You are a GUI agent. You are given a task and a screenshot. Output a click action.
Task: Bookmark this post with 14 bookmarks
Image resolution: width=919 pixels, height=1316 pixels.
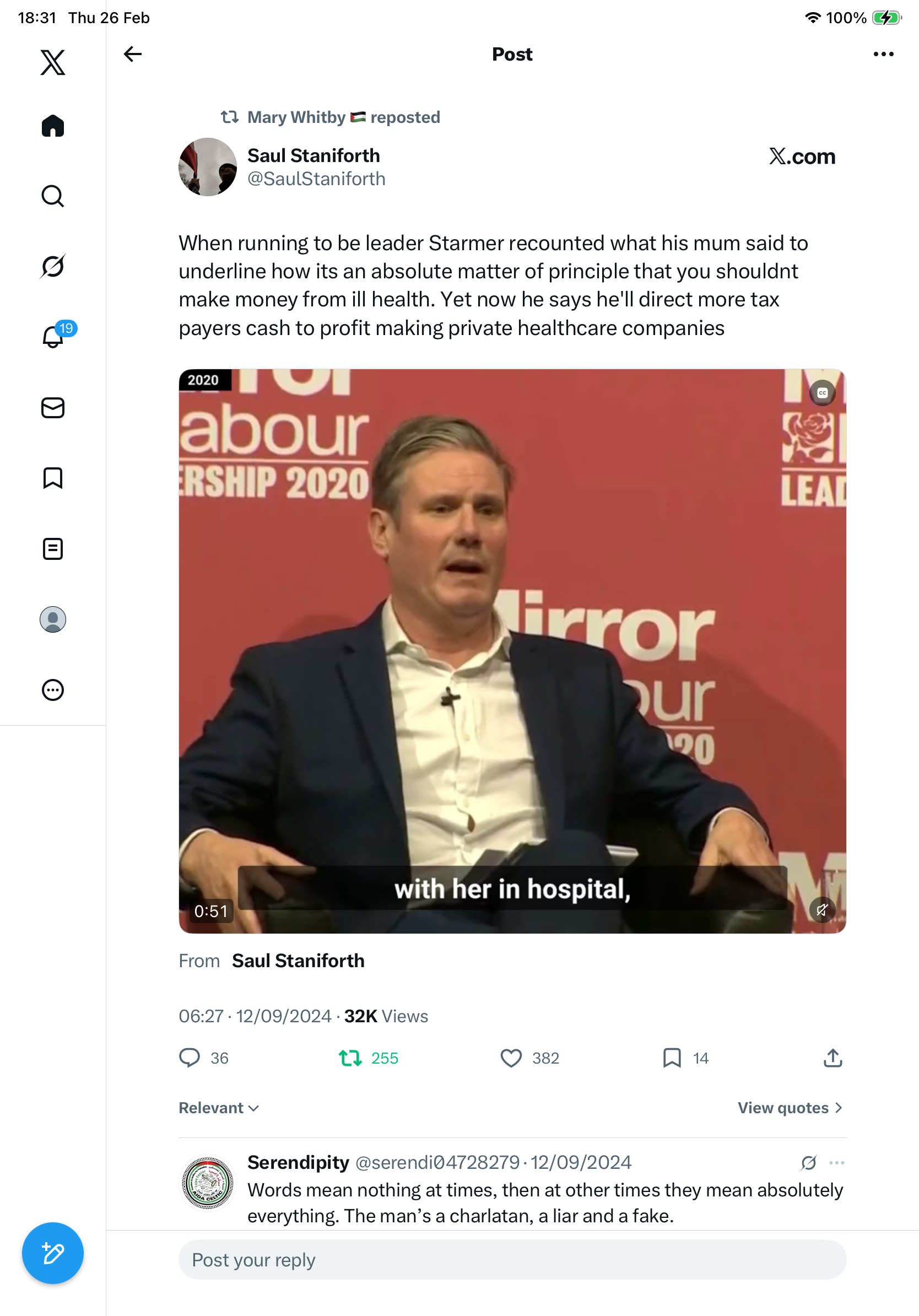672,1058
